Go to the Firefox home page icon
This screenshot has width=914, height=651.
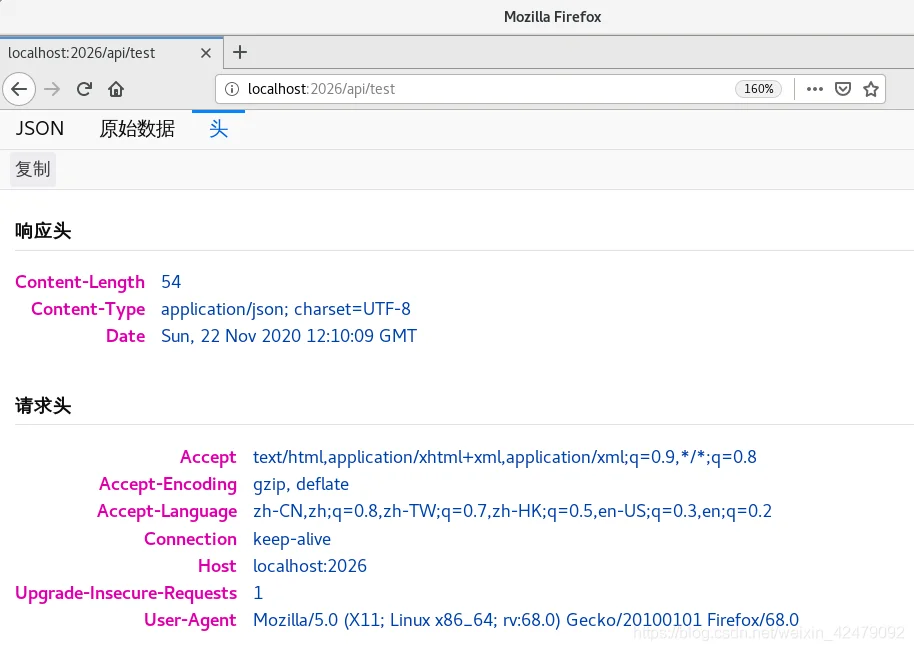click(x=116, y=89)
